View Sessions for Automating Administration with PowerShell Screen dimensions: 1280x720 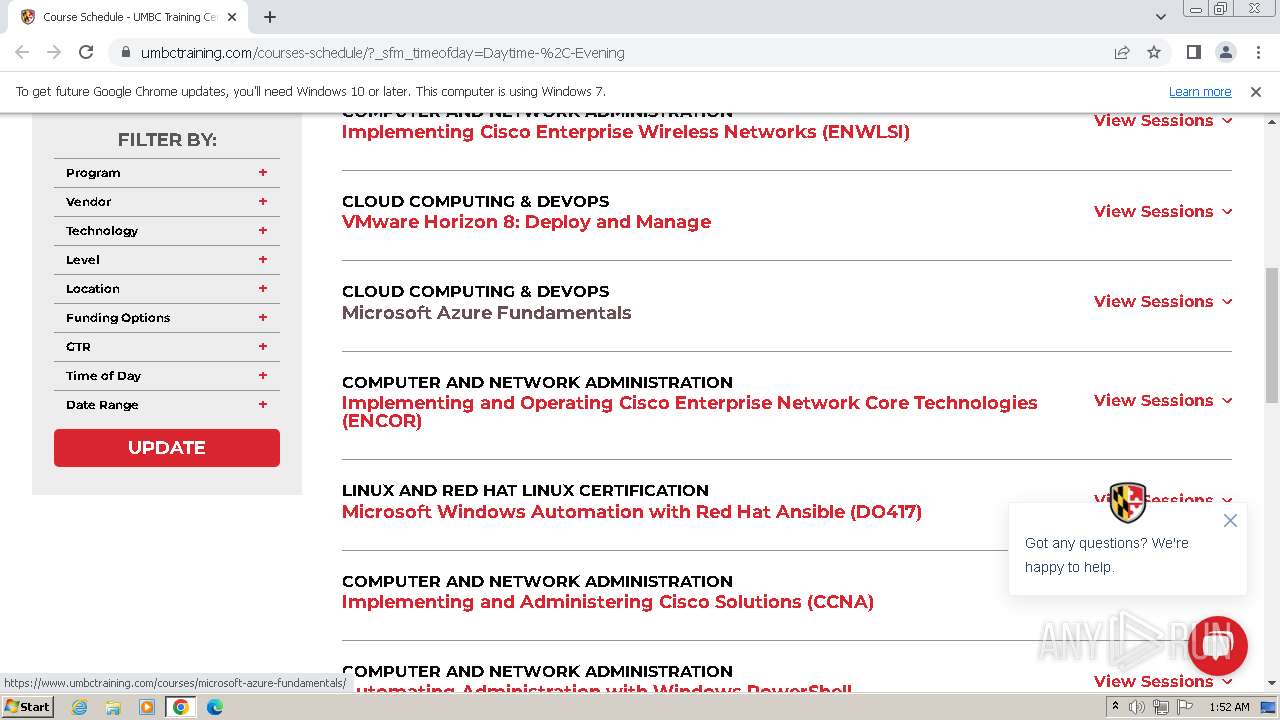1163,681
